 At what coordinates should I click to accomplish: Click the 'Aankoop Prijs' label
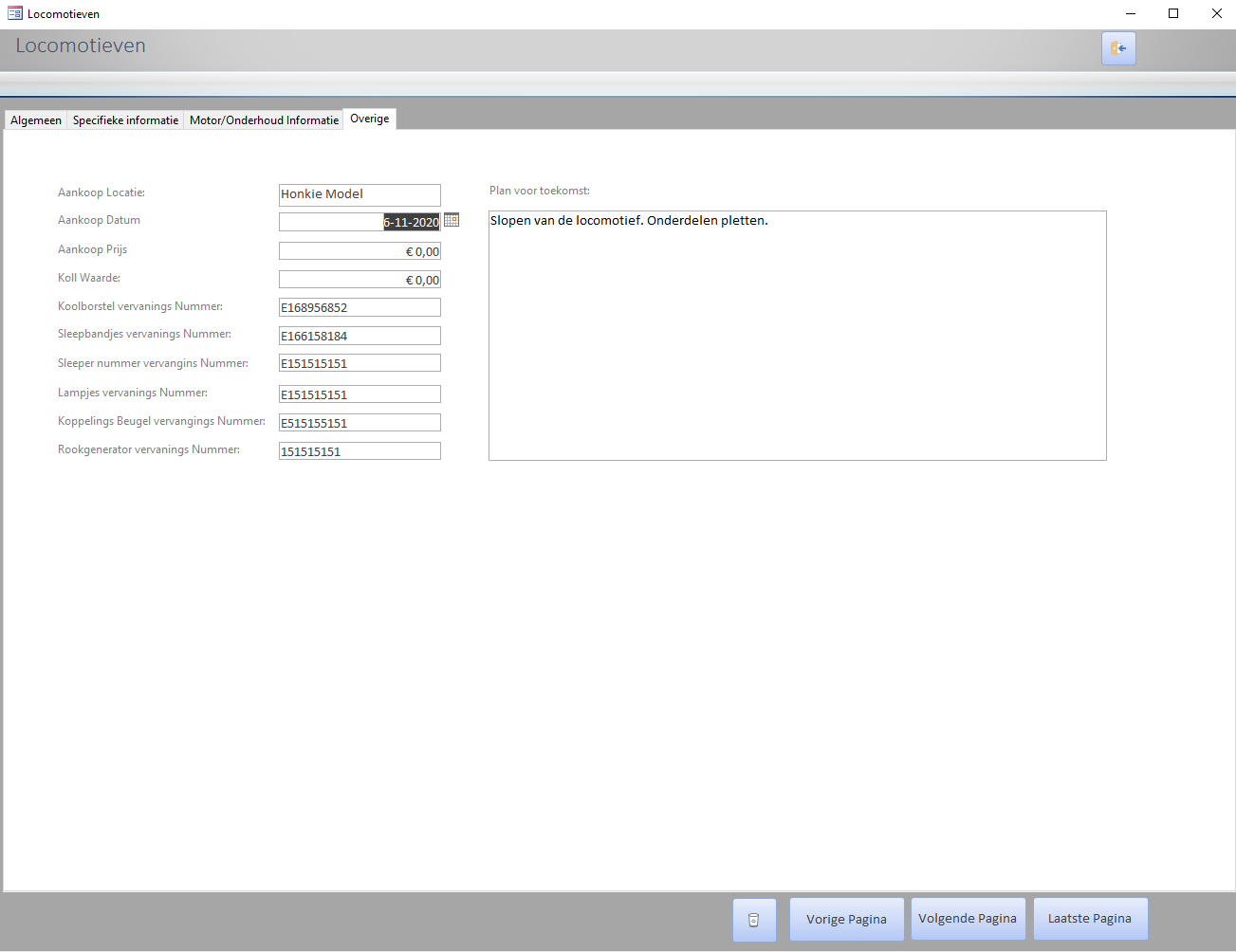pyautogui.click(x=92, y=249)
